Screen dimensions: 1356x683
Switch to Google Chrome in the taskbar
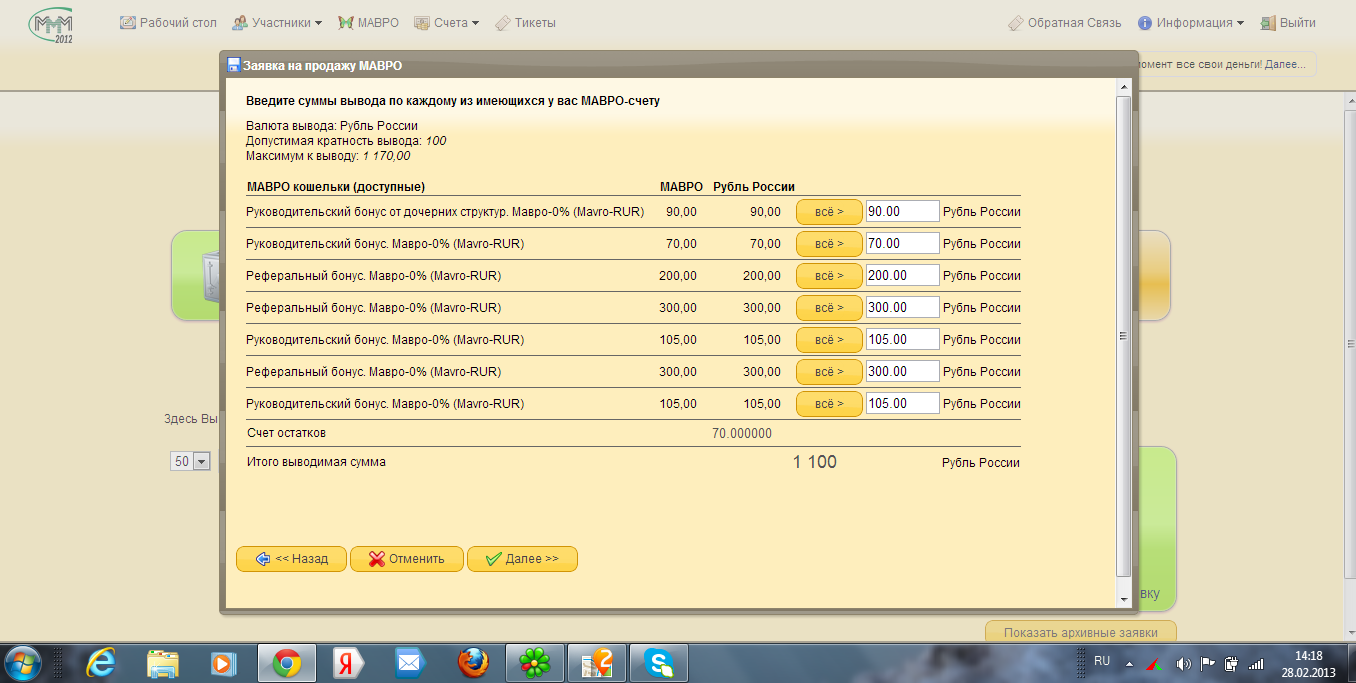287,662
